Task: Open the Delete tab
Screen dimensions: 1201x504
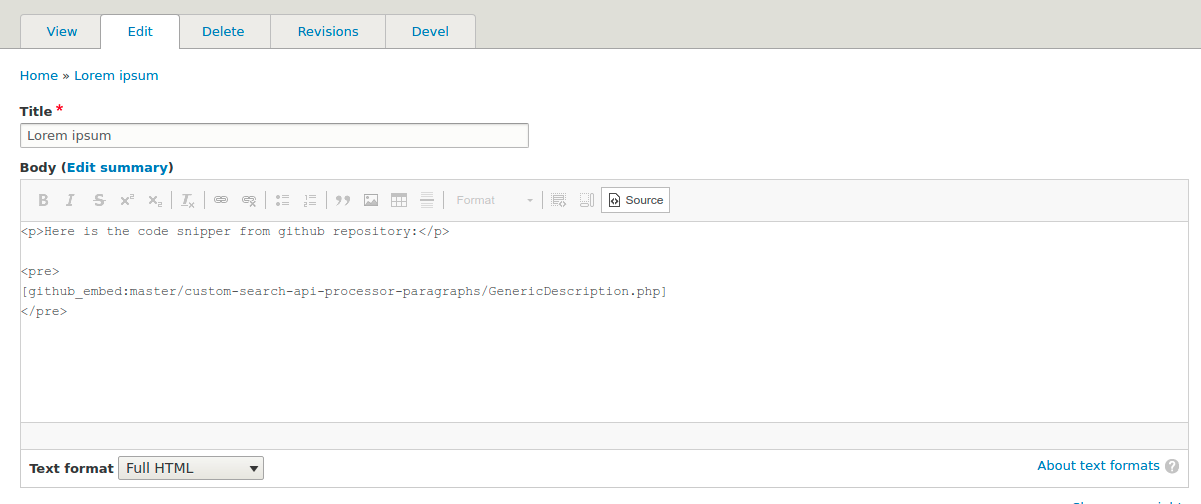Action: coord(223,31)
